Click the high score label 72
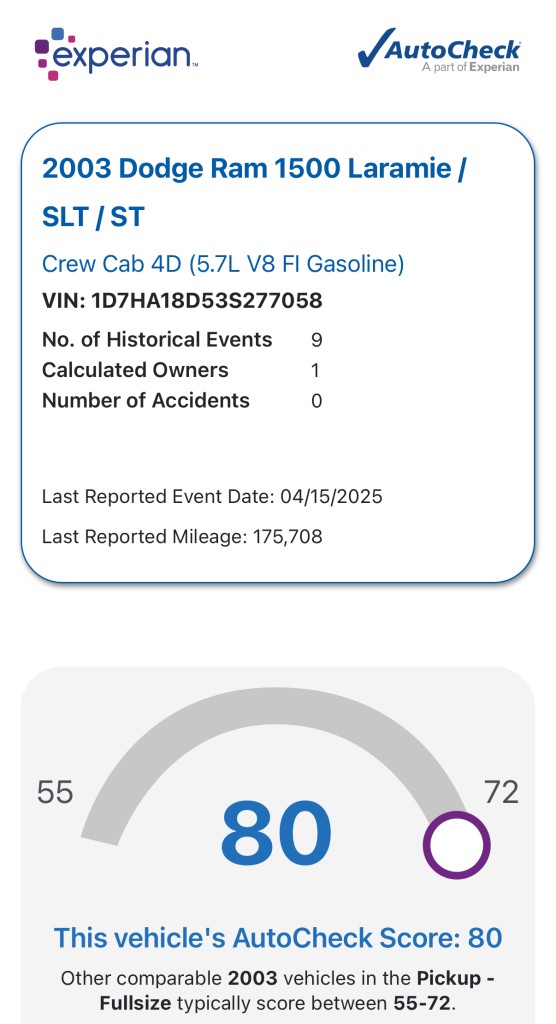This screenshot has width=556, height=1024. point(501,792)
